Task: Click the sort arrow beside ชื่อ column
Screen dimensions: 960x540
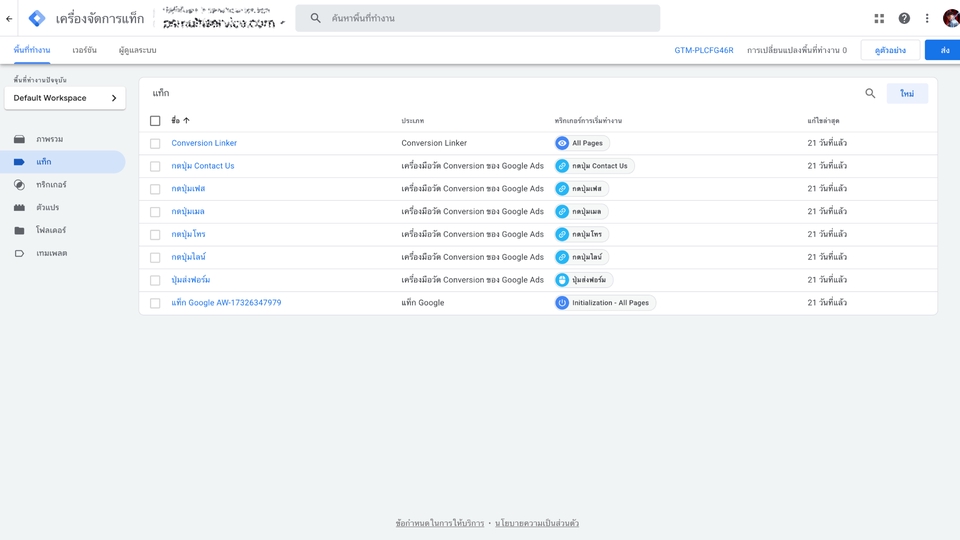Action: pos(187,121)
